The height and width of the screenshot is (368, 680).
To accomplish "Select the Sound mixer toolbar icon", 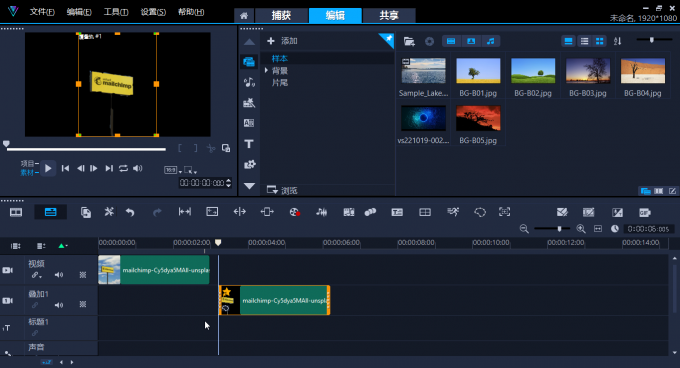I will pyautogui.click(x=321, y=212).
